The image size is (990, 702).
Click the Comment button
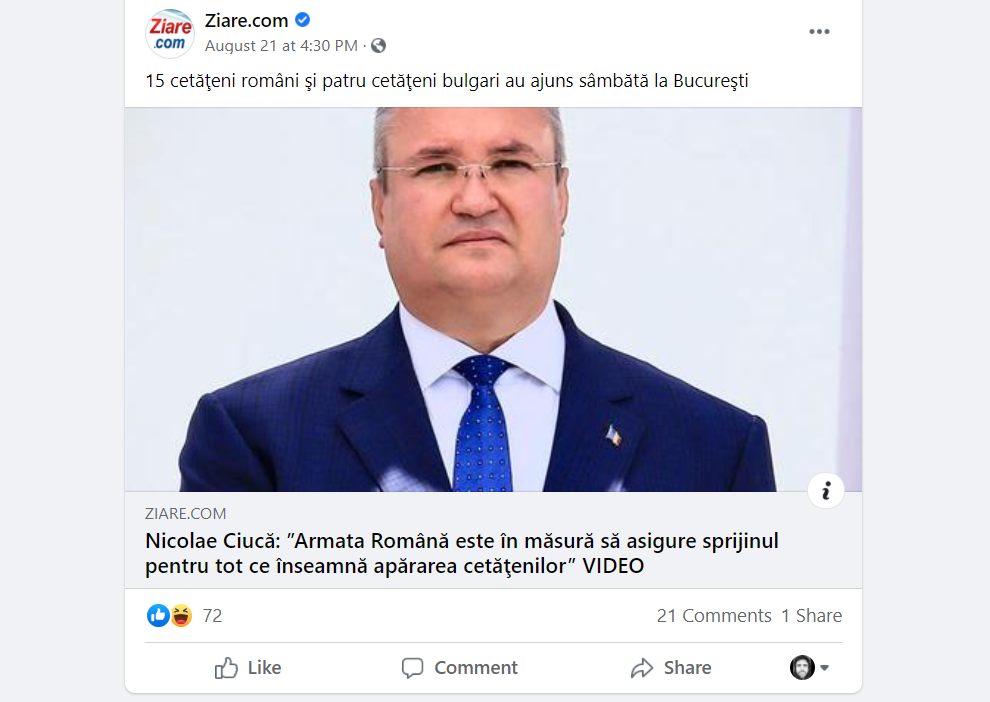pos(460,668)
